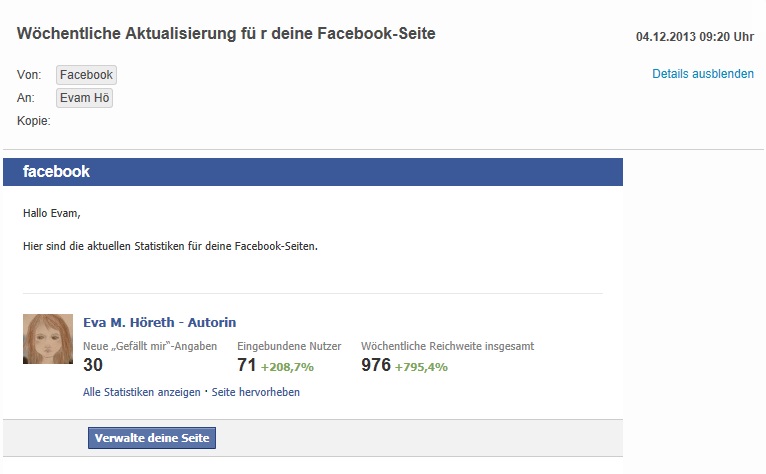Viewport: 766px width, 474px height.
Task: Hide message details via Details ausblenden
Action: (702, 74)
